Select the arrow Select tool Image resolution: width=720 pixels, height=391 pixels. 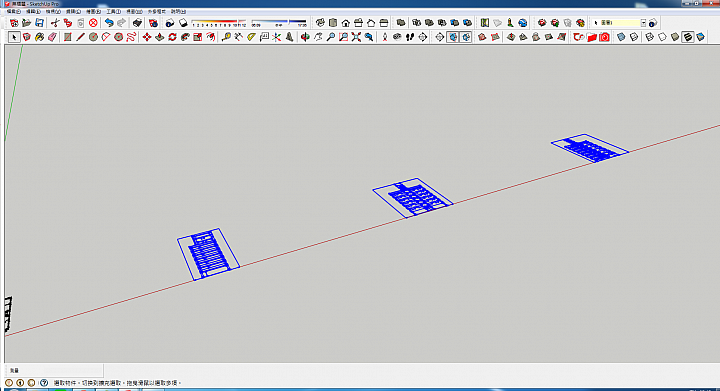(x=14, y=37)
